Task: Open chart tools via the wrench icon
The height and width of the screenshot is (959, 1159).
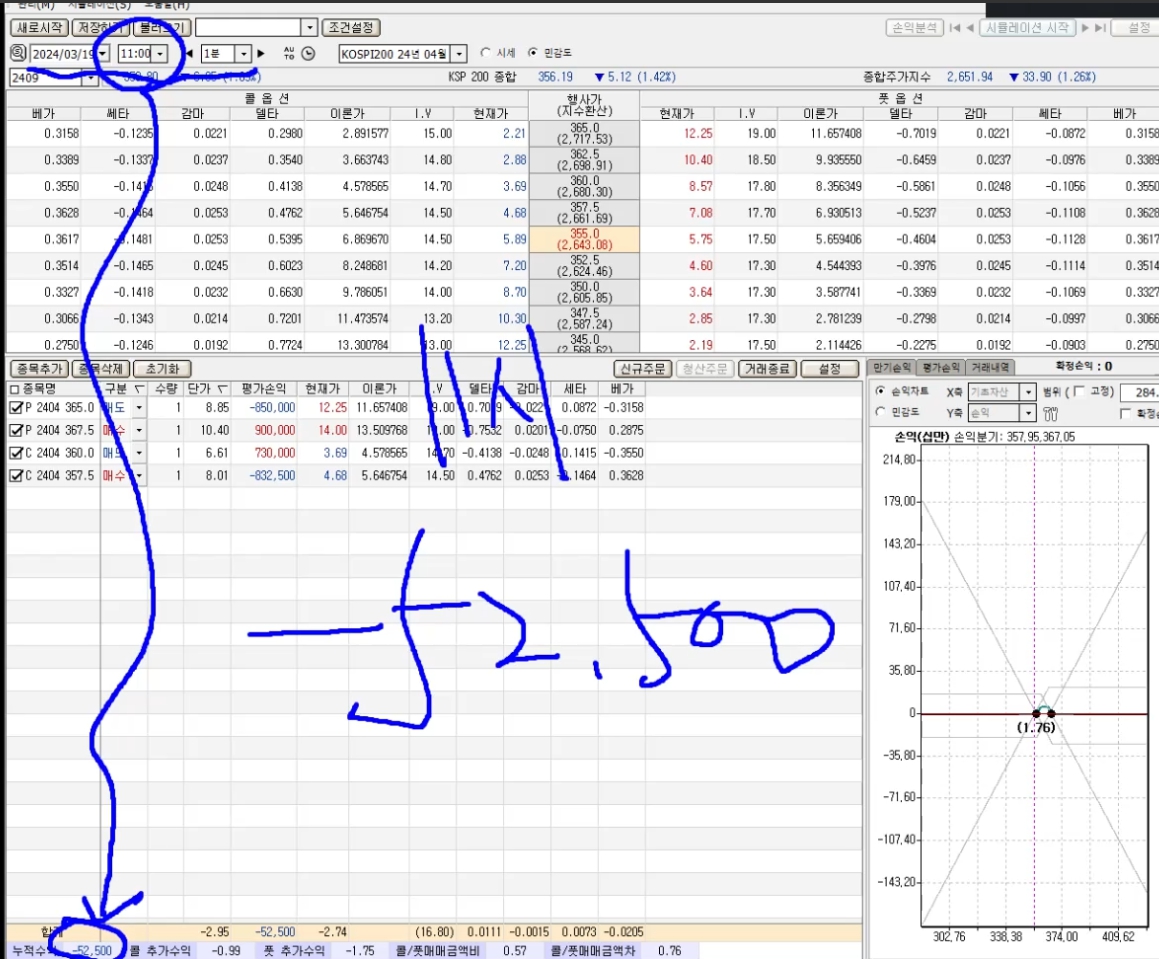Action: (1050, 413)
